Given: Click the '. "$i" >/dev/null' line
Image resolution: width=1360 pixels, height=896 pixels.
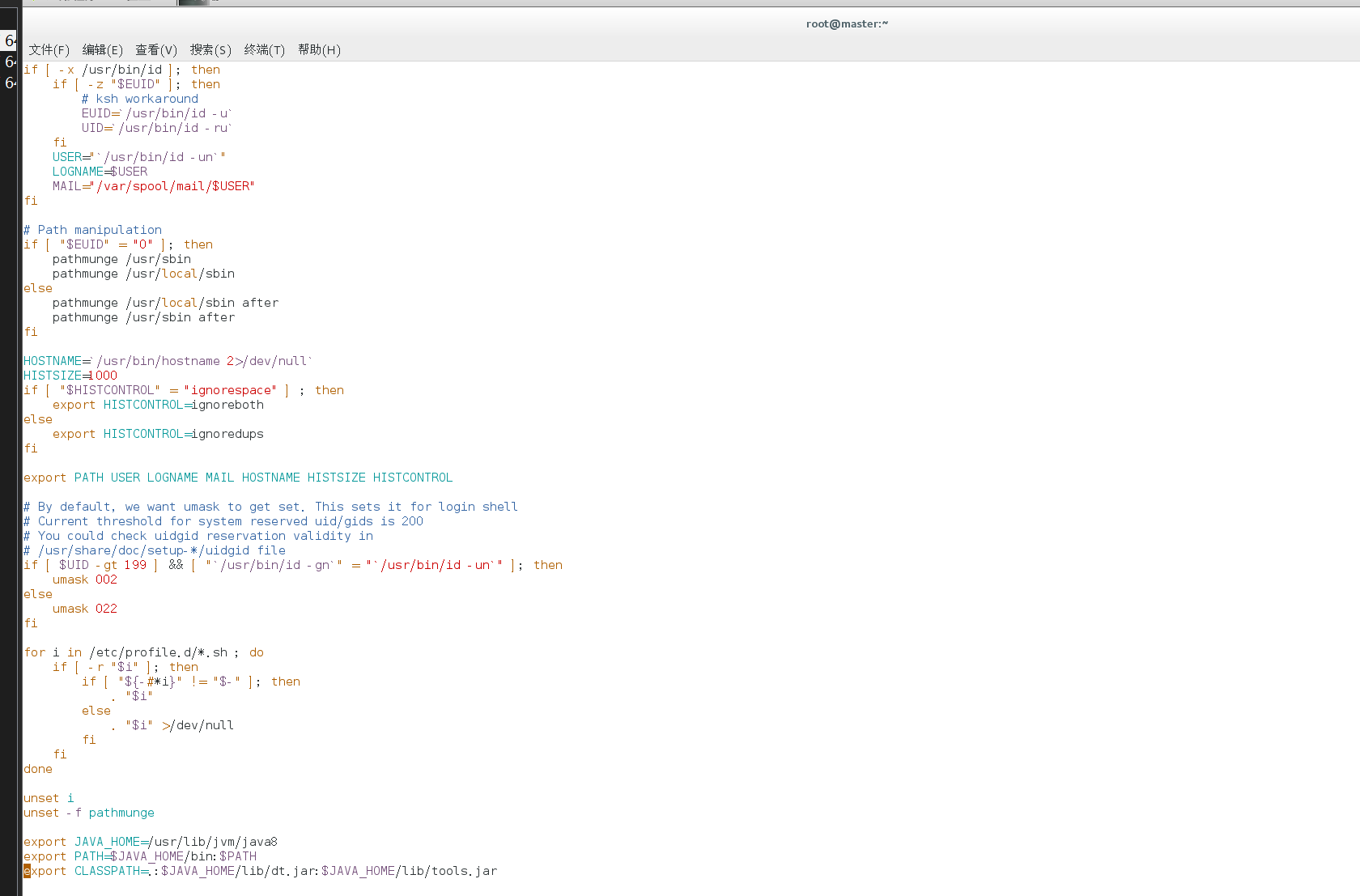Looking at the screenshot, I should [172, 725].
